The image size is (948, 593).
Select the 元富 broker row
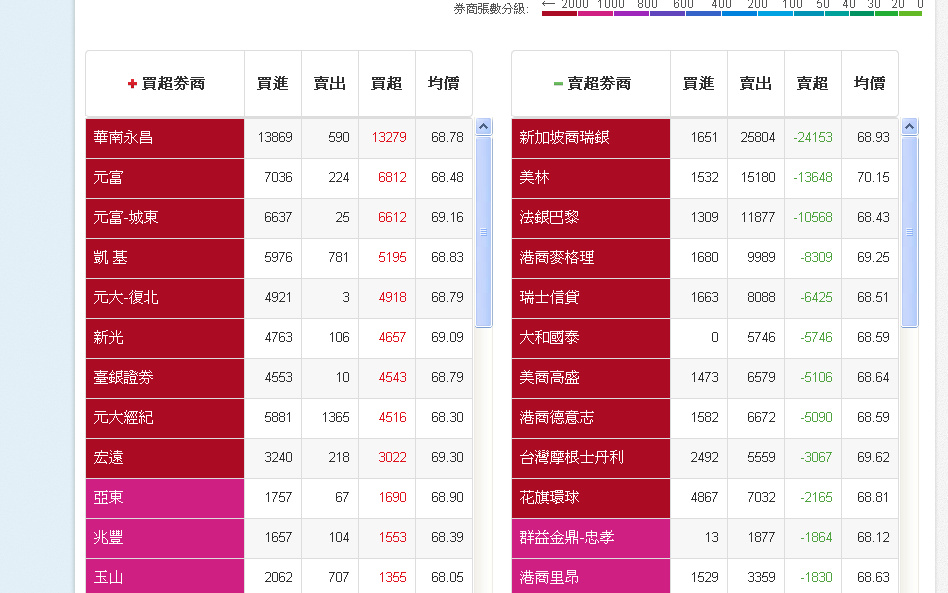tap(279, 178)
